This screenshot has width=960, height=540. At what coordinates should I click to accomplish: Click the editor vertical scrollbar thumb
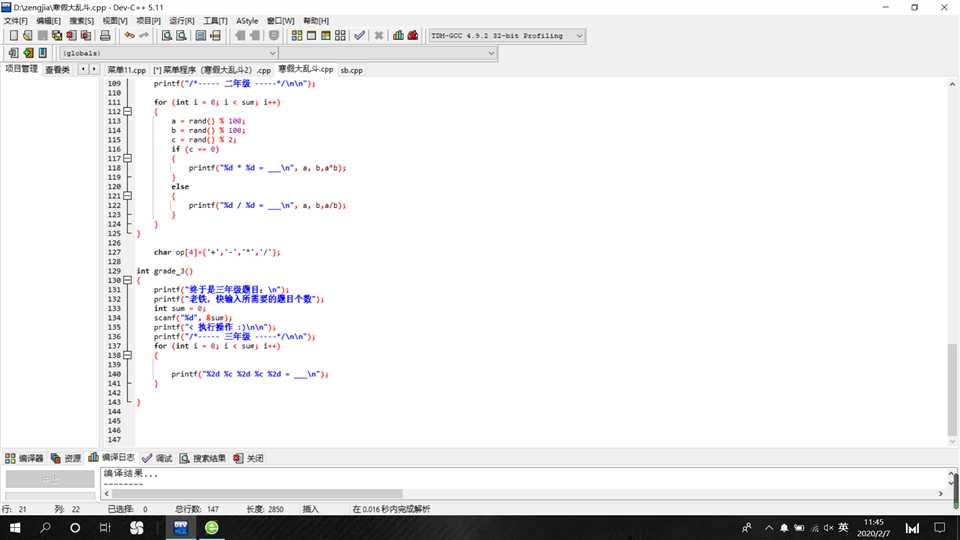click(x=952, y=389)
